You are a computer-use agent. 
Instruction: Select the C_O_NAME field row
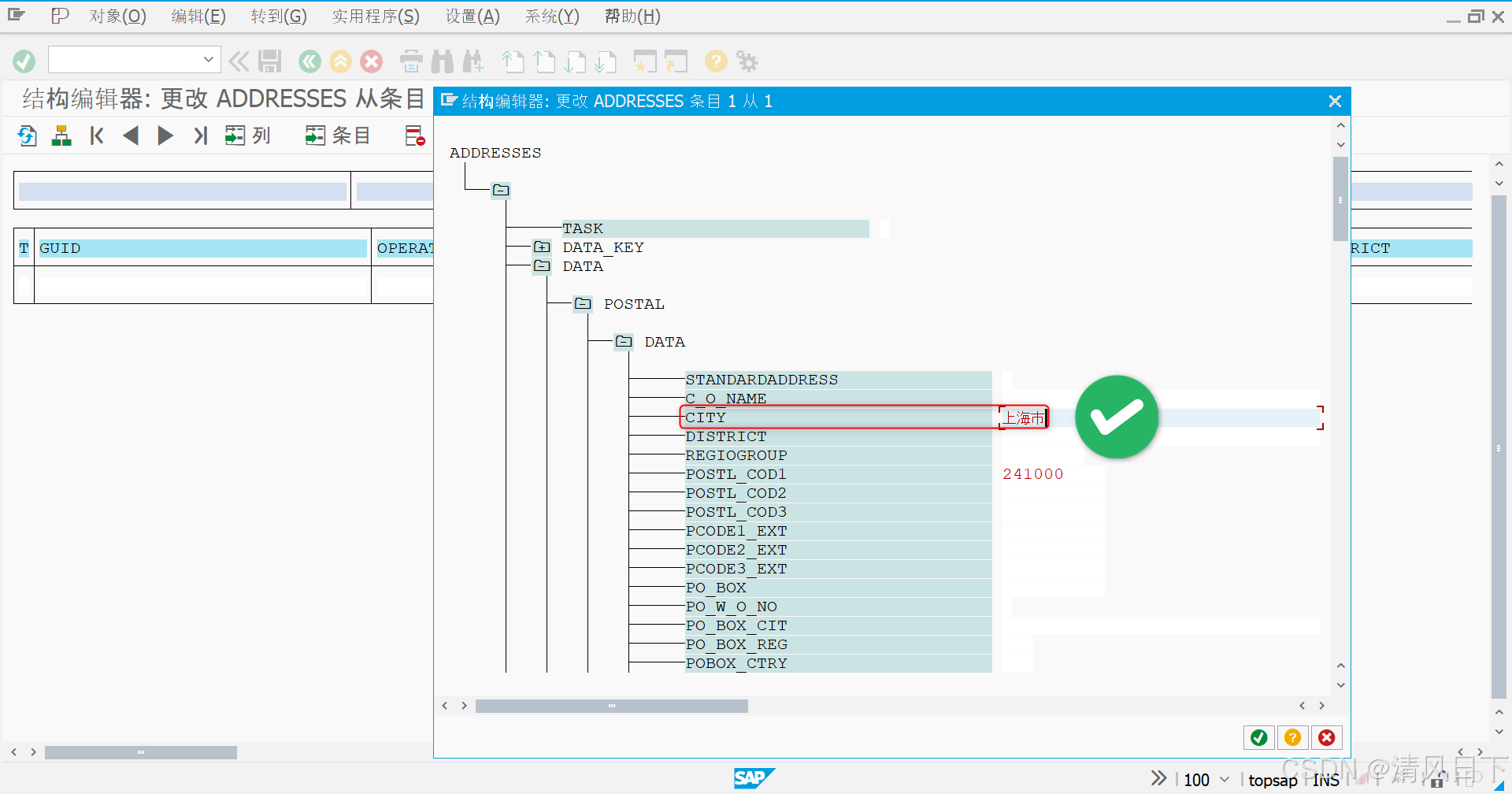(838, 399)
